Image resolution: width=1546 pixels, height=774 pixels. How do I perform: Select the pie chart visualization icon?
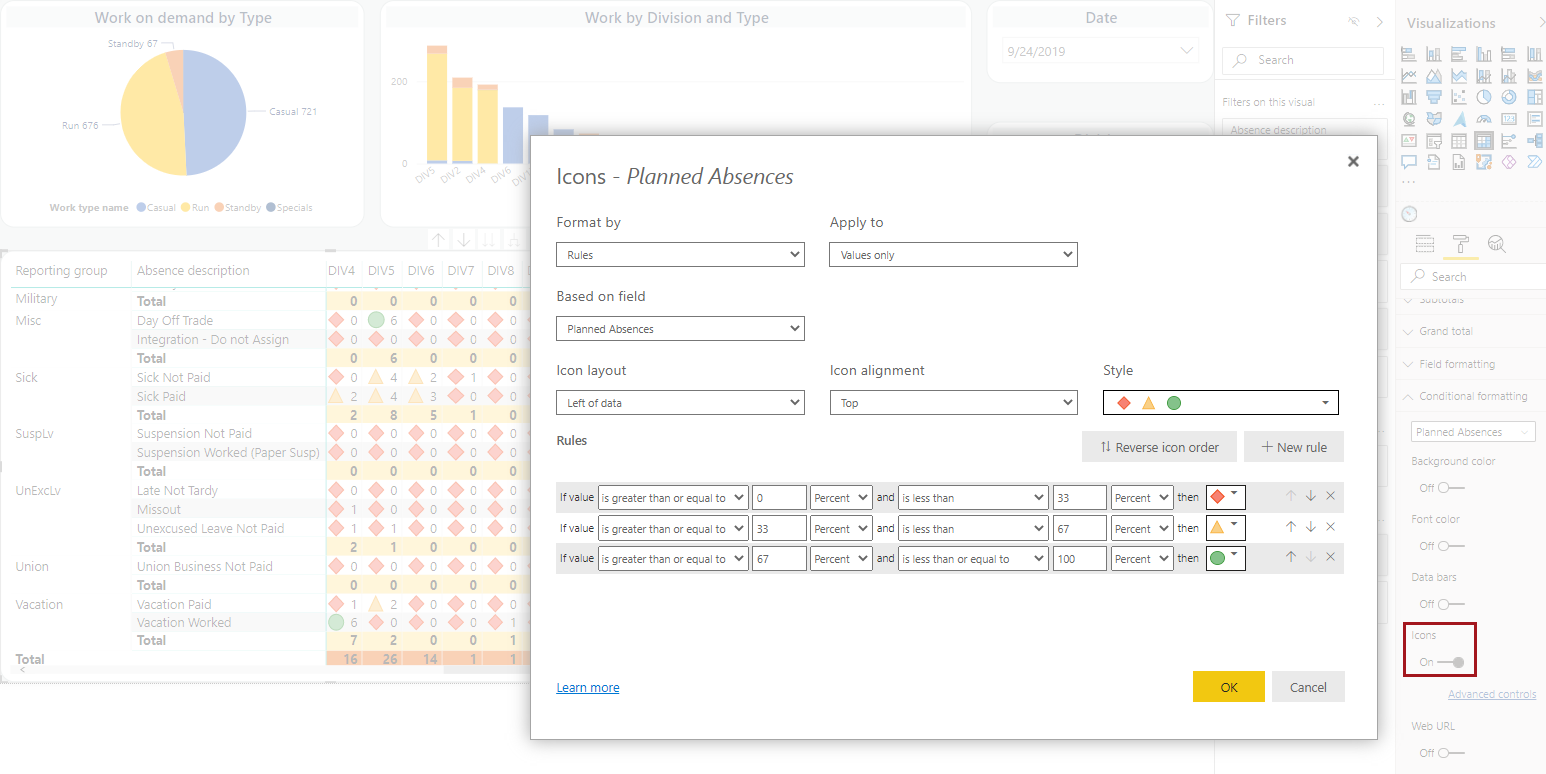click(1484, 97)
